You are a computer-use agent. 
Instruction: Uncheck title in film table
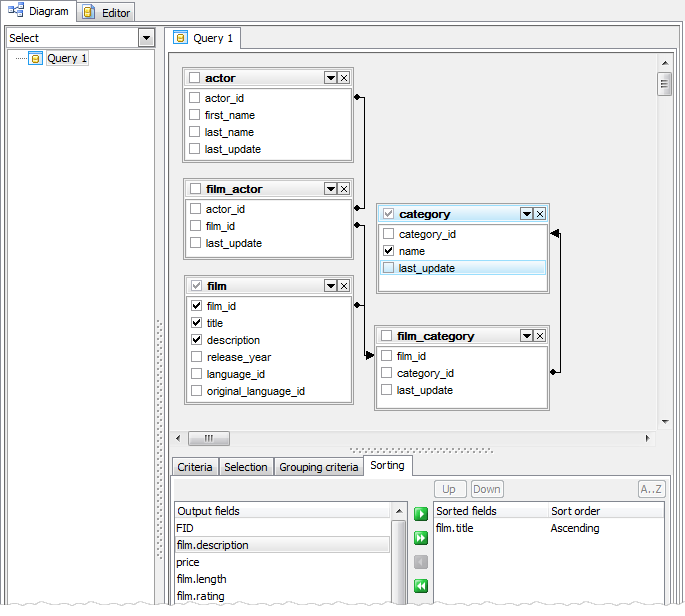point(197,323)
